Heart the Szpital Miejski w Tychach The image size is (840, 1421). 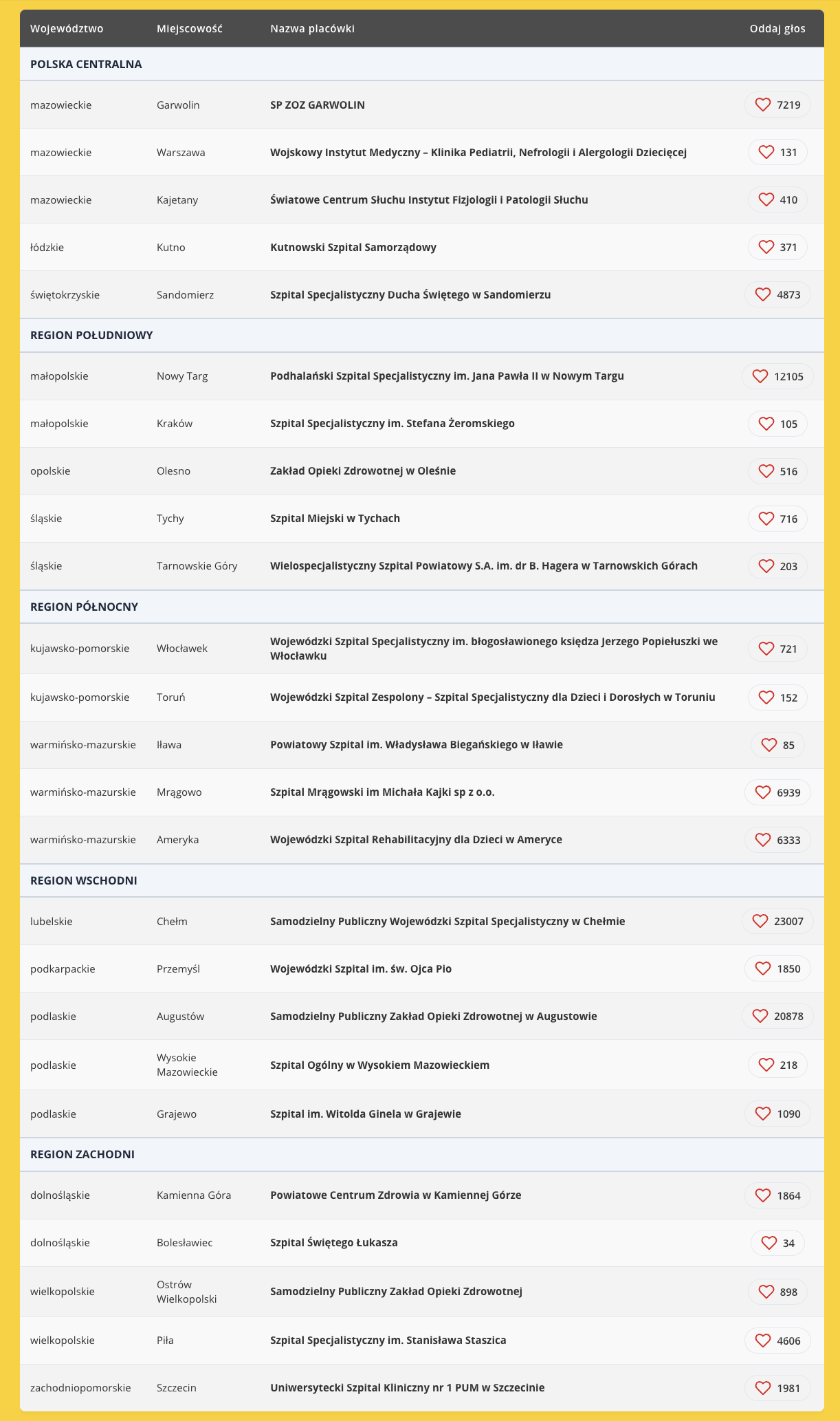[766, 519]
